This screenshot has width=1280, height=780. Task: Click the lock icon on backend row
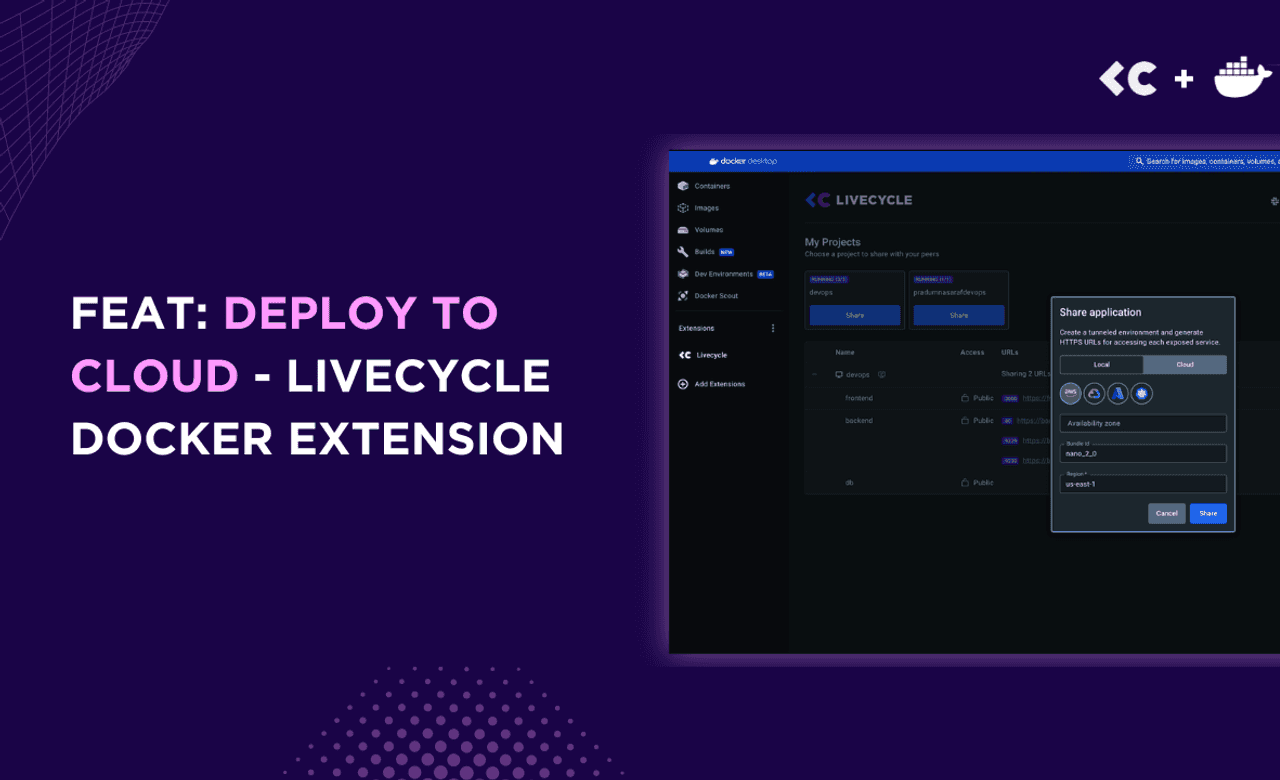click(966, 421)
